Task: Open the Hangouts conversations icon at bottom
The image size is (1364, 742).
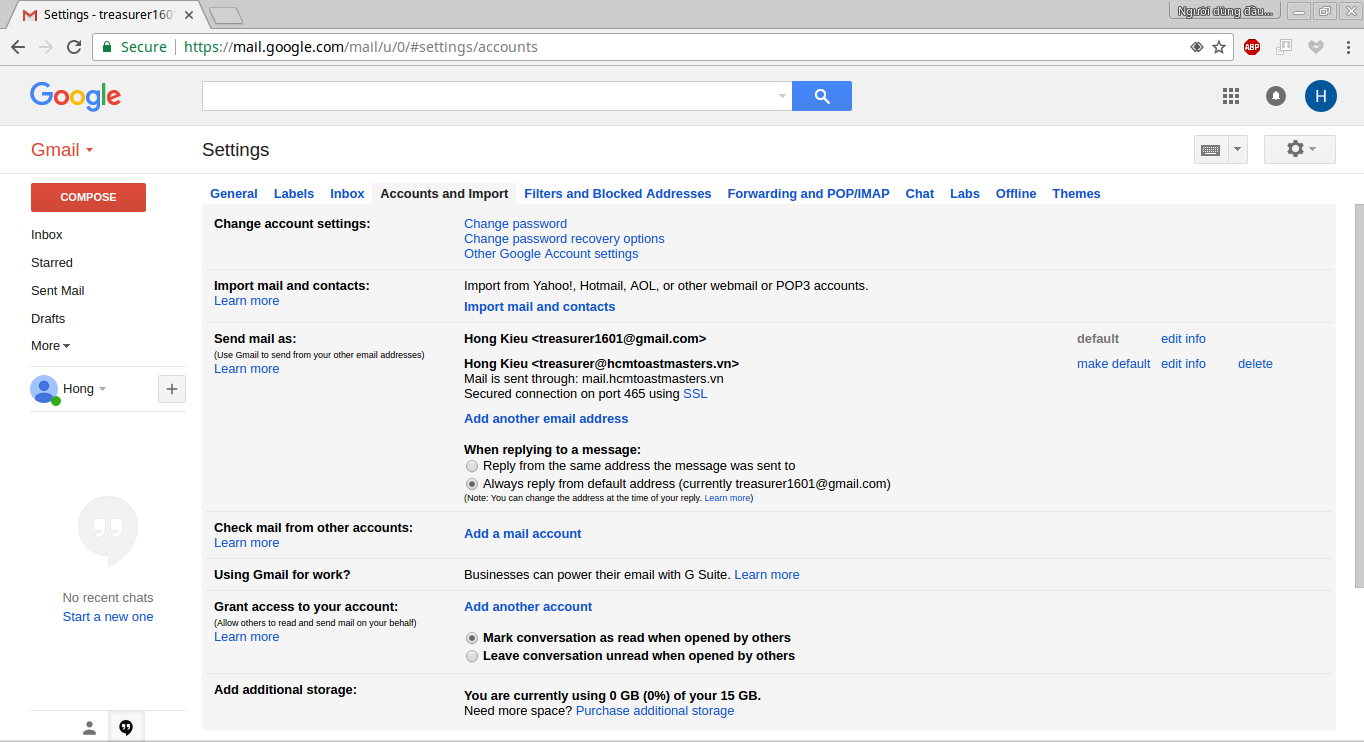Action: (126, 727)
